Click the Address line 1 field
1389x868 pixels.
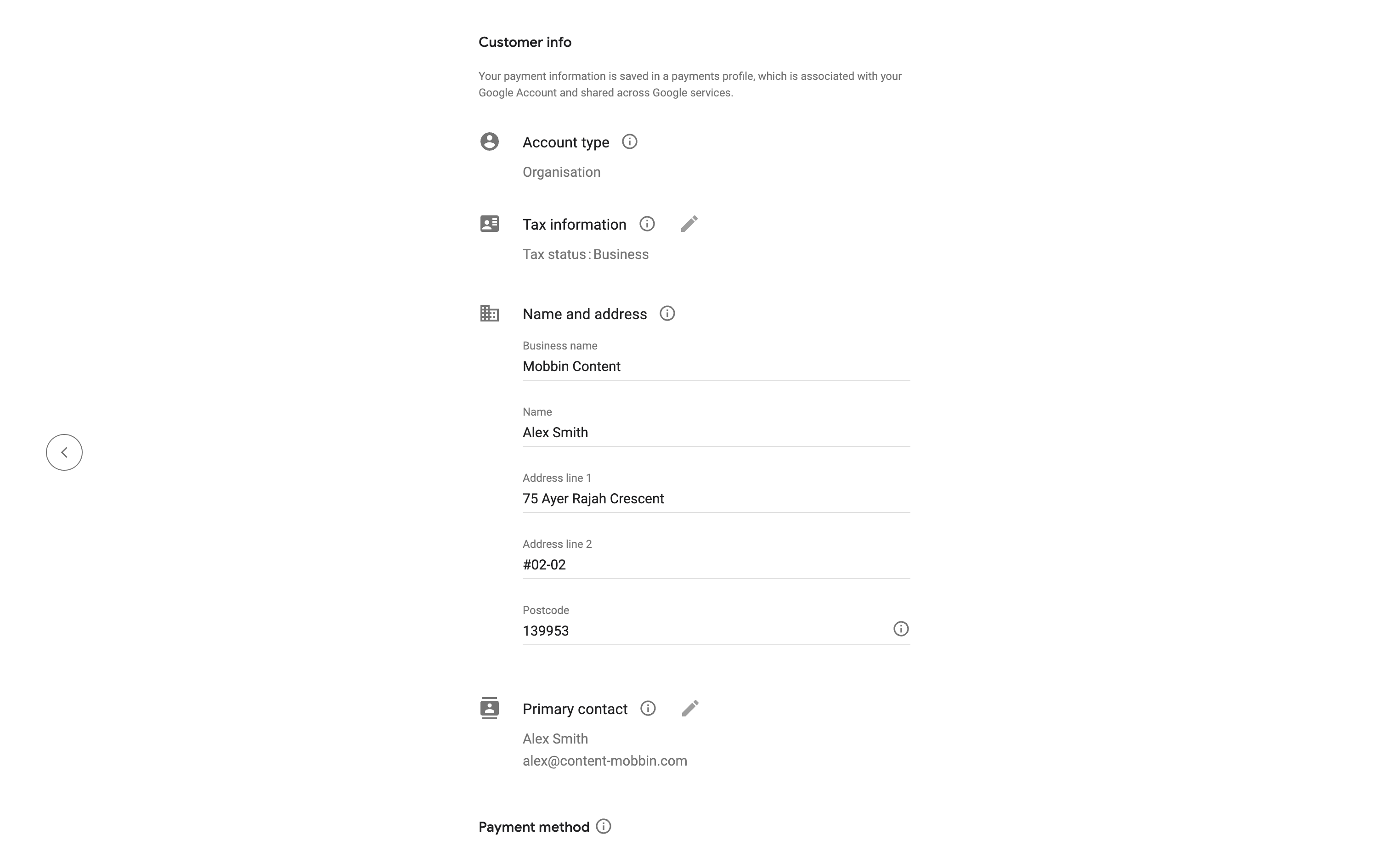coord(715,498)
